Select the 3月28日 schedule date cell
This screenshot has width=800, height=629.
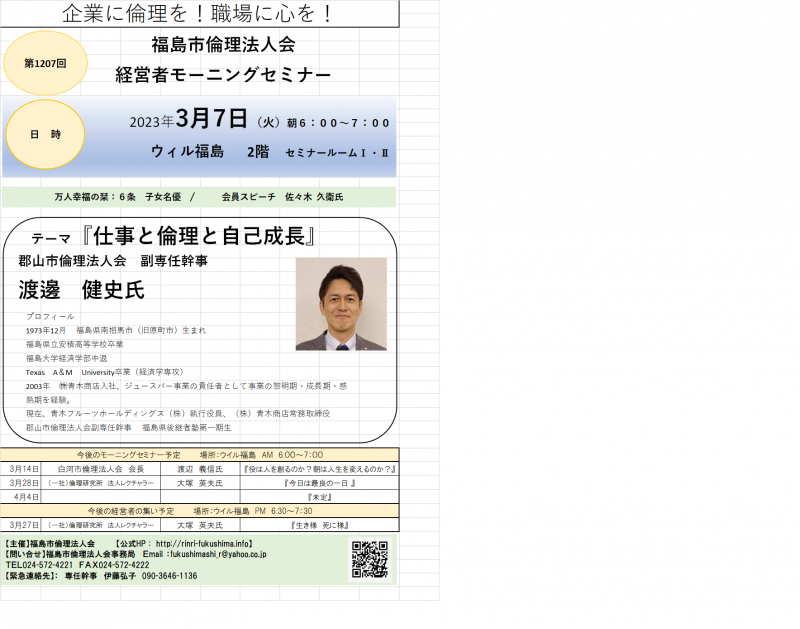[x=23, y=482]
